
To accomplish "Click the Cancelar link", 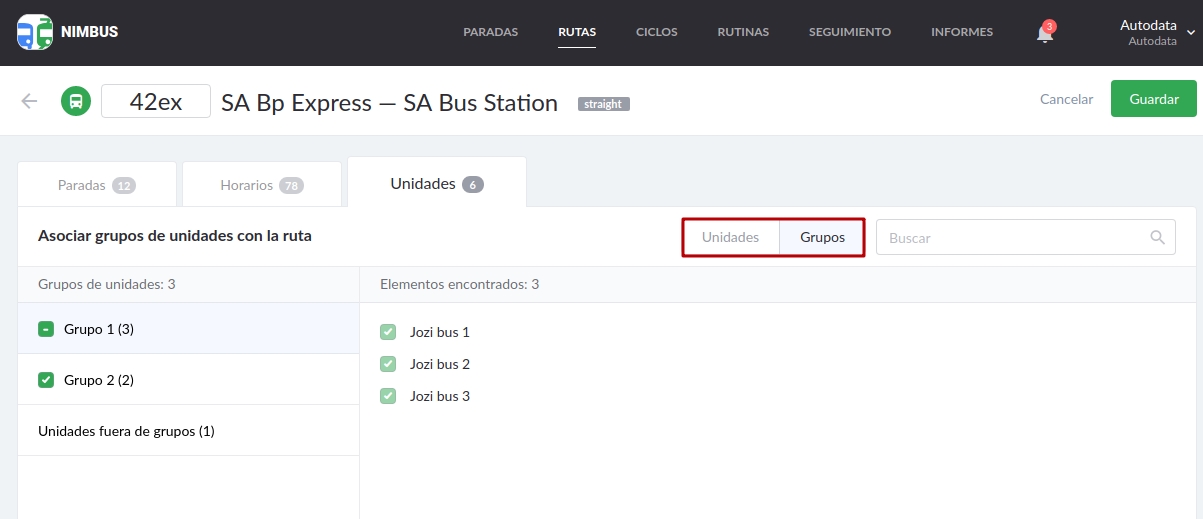I will coord(1066,99).
